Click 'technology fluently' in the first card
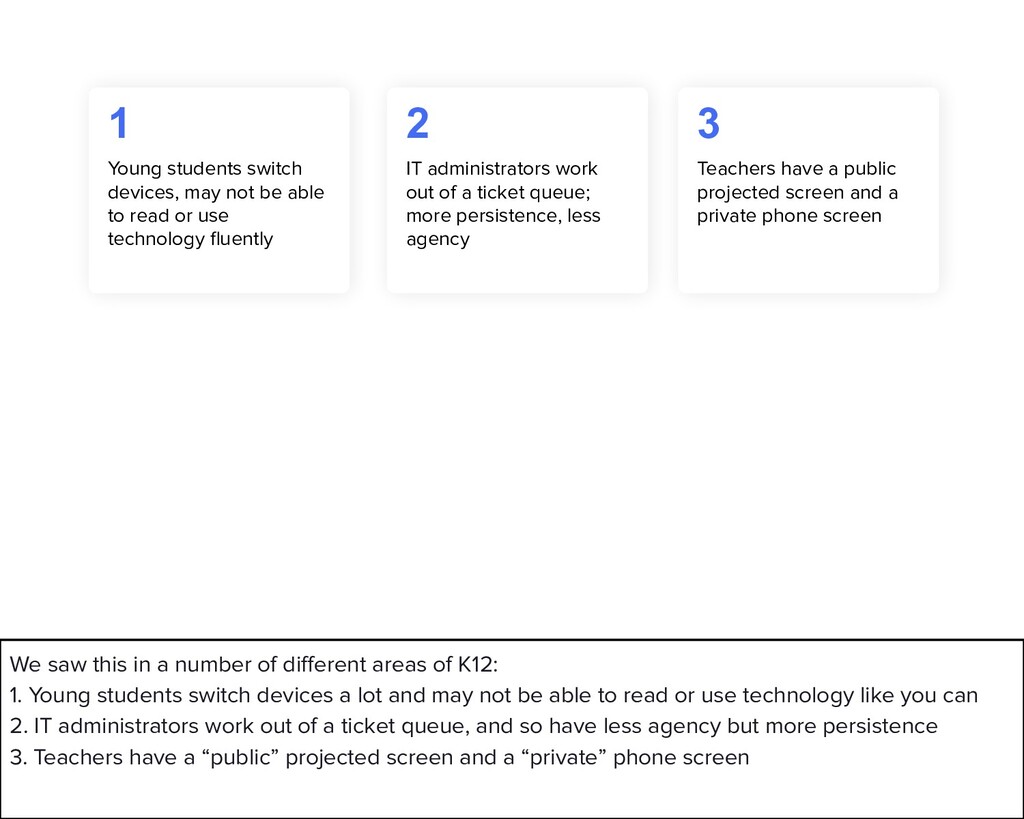 190,239
